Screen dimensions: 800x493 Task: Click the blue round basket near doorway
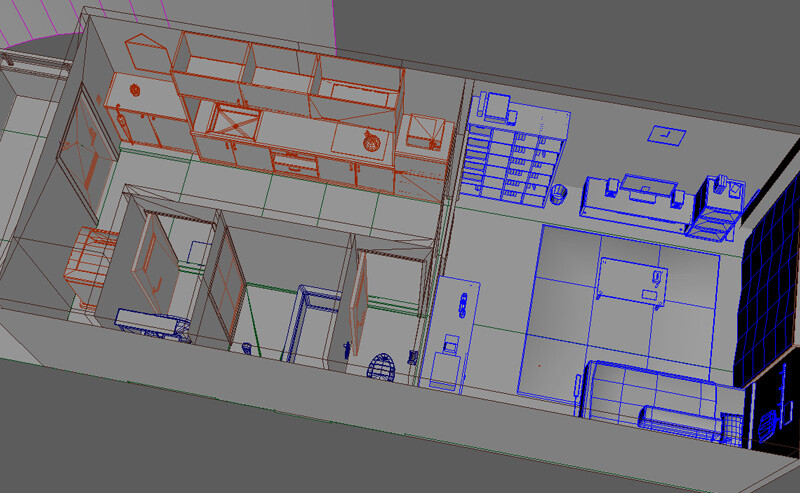[x=383, y=367]
